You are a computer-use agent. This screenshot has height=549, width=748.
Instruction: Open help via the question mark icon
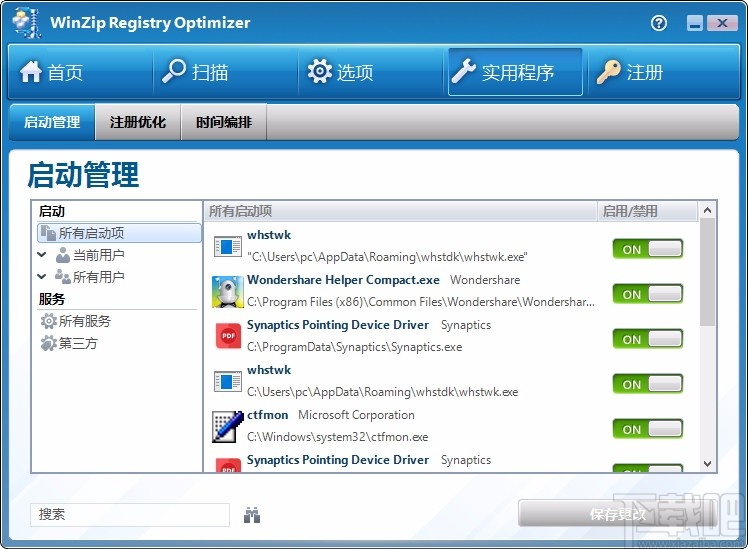pos(659,23)
